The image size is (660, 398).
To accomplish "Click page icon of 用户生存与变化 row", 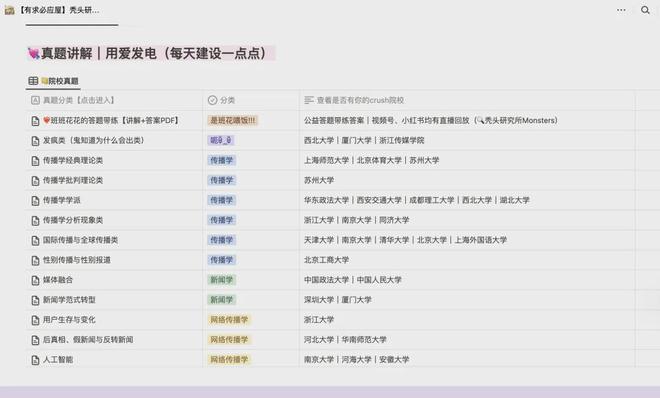I will [35, 320].
